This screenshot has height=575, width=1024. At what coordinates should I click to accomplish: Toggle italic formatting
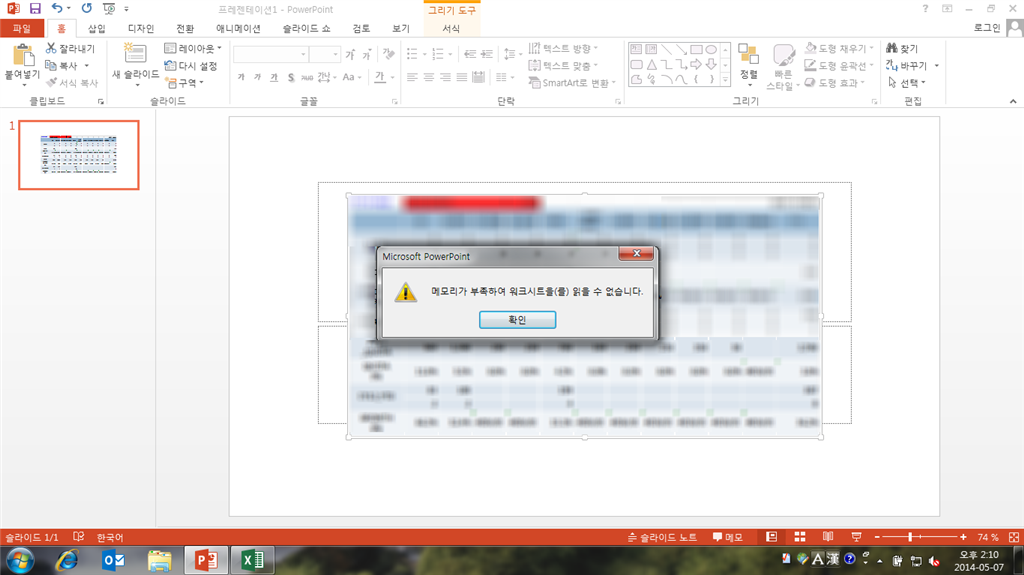pyautogui.click(x=257, y=77)
